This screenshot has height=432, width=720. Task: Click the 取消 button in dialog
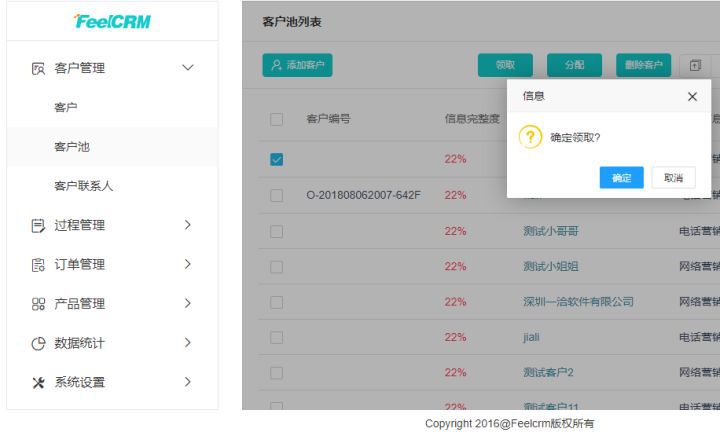coord(673,178)
